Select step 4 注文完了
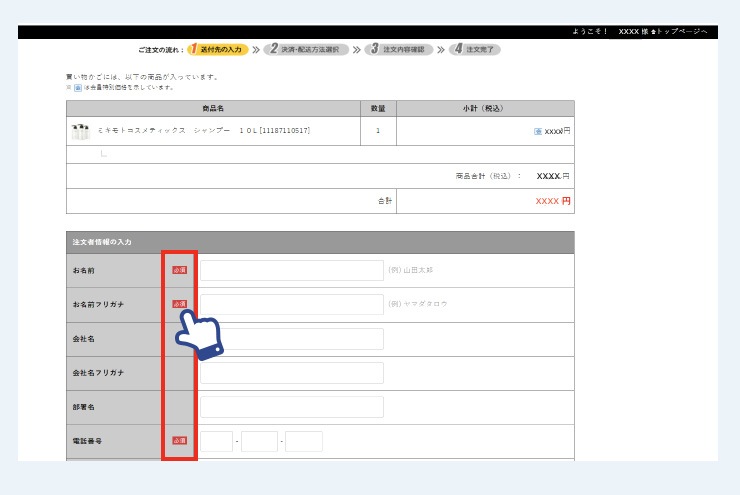This screenshot has height=495, width=740. pos(475,49)
